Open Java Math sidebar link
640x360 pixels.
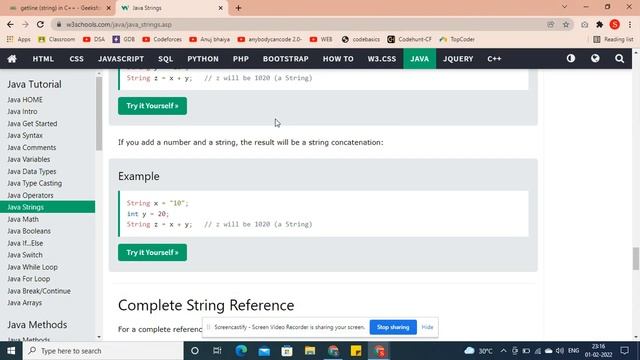point(23,219)
